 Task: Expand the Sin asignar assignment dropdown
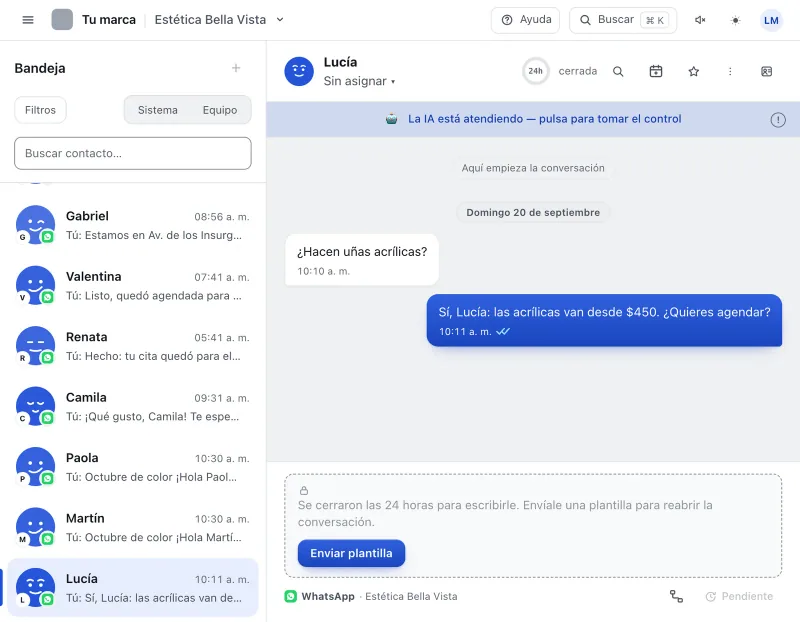pos(359,81)
